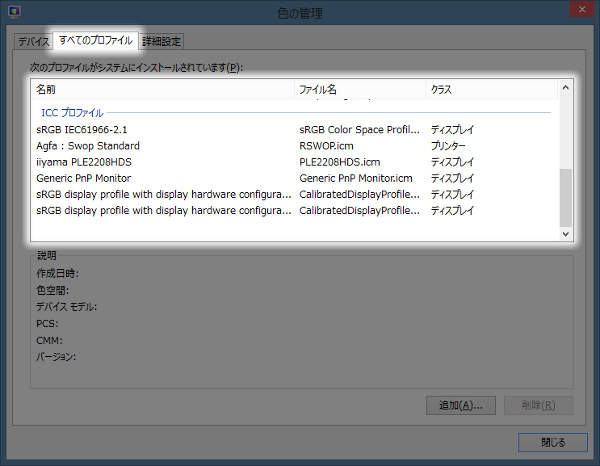Click the 削除(R) button
Screen dimensions: 600x466
tap(538, 405)
